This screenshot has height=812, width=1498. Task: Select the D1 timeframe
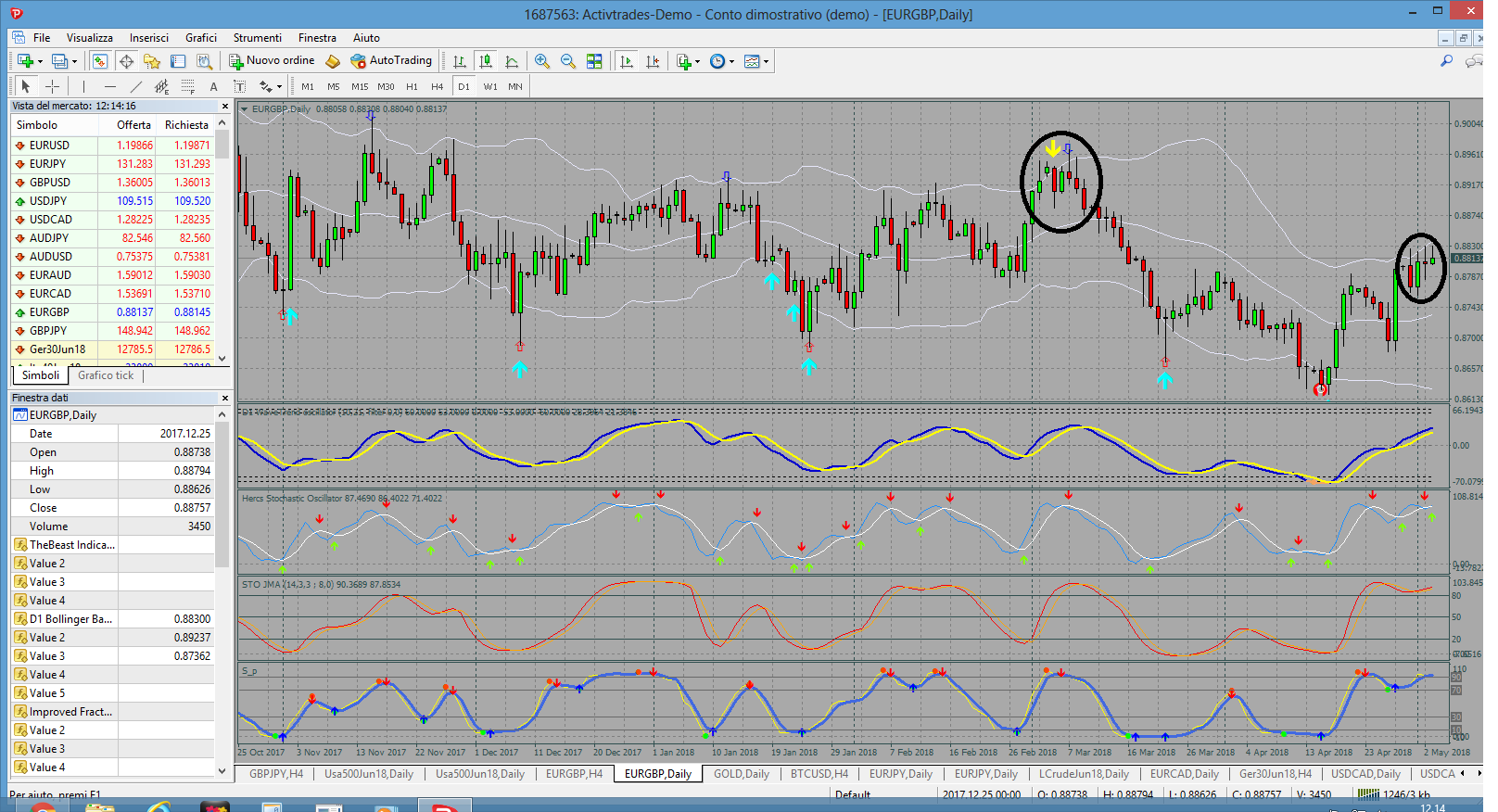[464, 86]
